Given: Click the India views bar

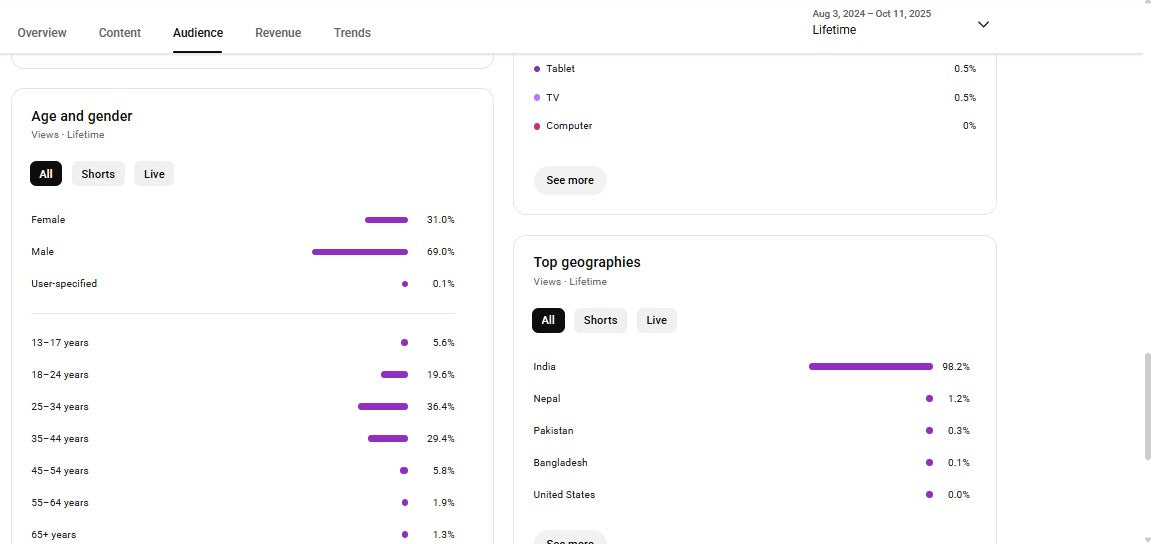Looking at the screenshot, I should (x=870, y=367).
